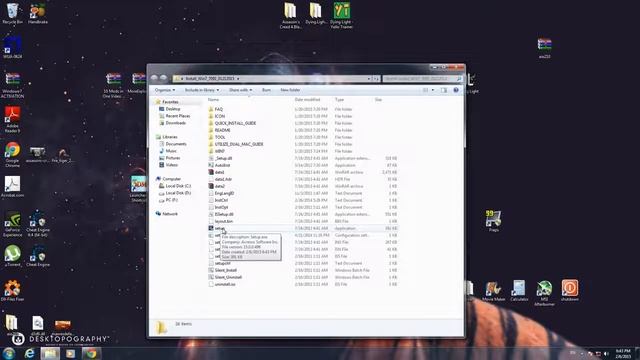Open the Dll-Files Fixer desktop icon
640x360 pixels.
coord(12,291)
